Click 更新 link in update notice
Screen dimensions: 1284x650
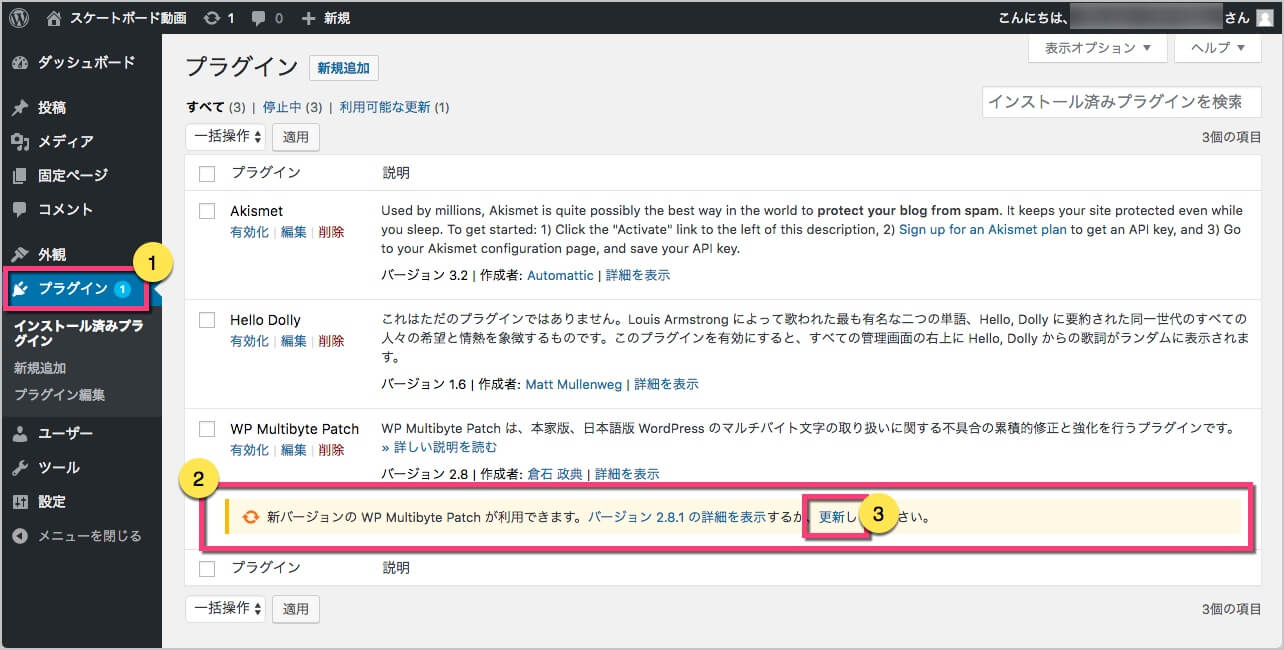[832, 517]
